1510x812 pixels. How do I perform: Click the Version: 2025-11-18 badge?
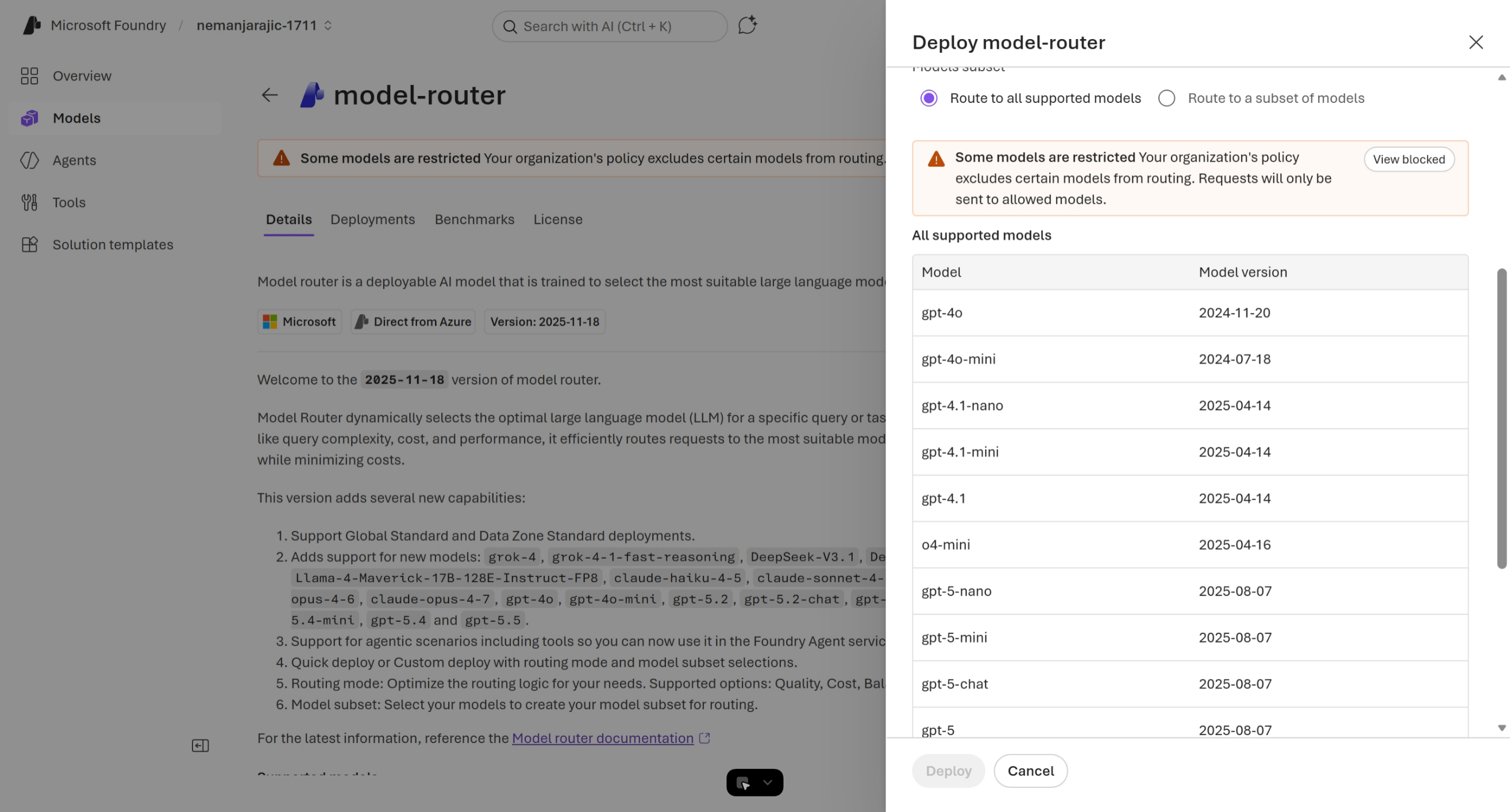pos(545,322)
